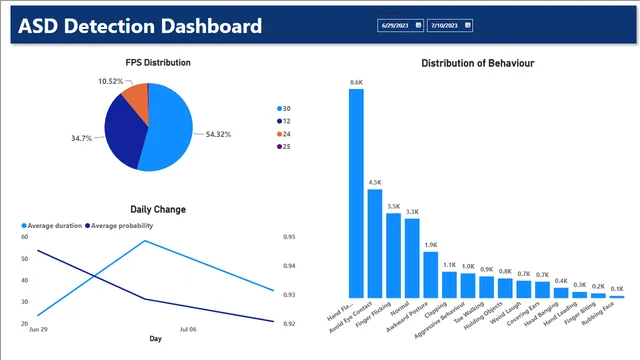Click the 30 FPS legend entry
This screenshot has width=640, height=360.
(284, 109)
